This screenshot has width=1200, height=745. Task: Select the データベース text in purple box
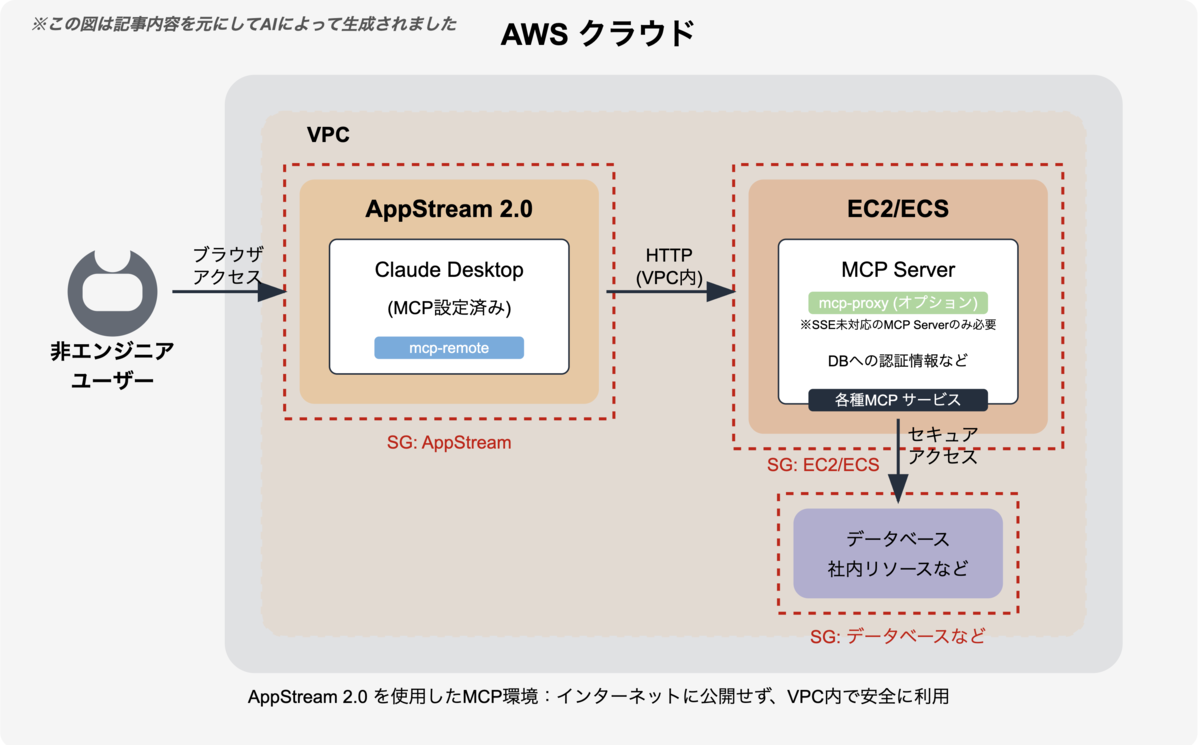(x=898, y=539)
